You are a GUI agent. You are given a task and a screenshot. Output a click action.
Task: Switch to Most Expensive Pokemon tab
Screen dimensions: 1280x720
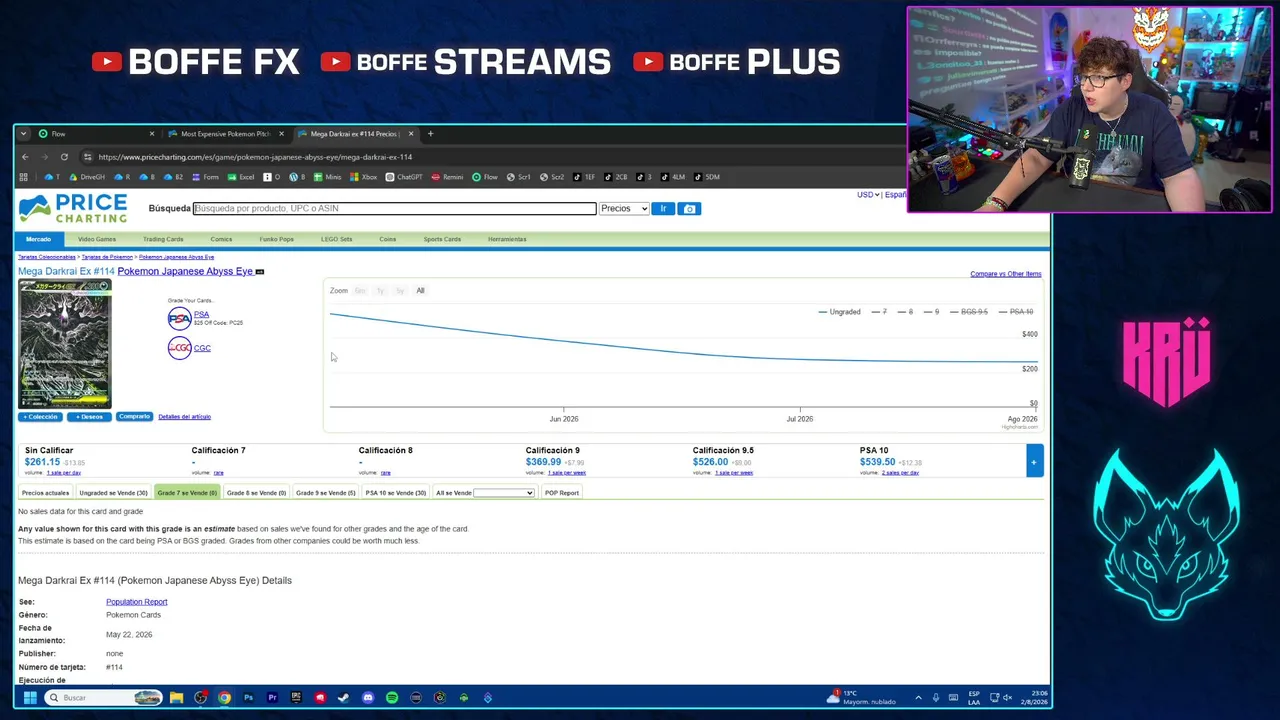point(225,134)
